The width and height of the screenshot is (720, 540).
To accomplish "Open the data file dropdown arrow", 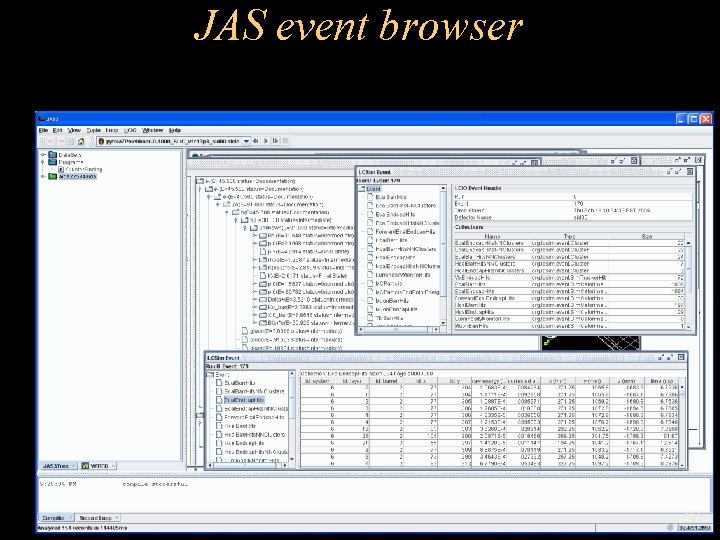I will (x=246, y=141).
